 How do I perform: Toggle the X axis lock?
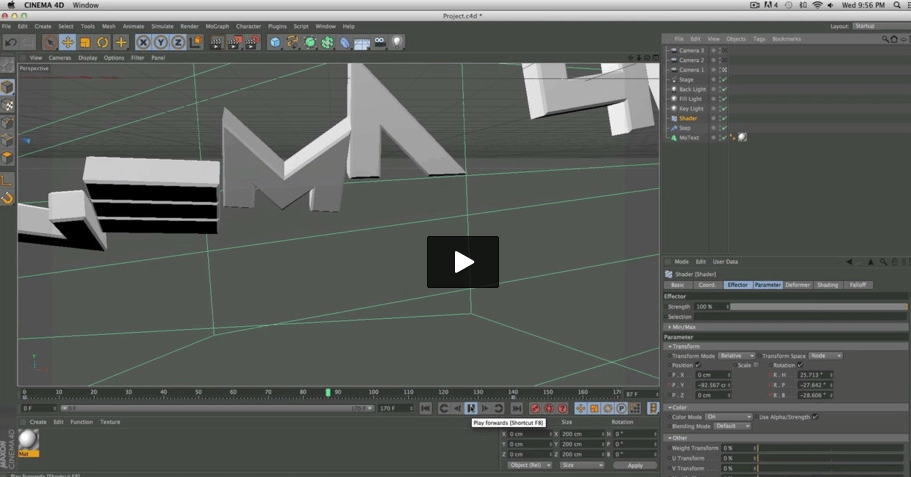[x=143, y=42]
